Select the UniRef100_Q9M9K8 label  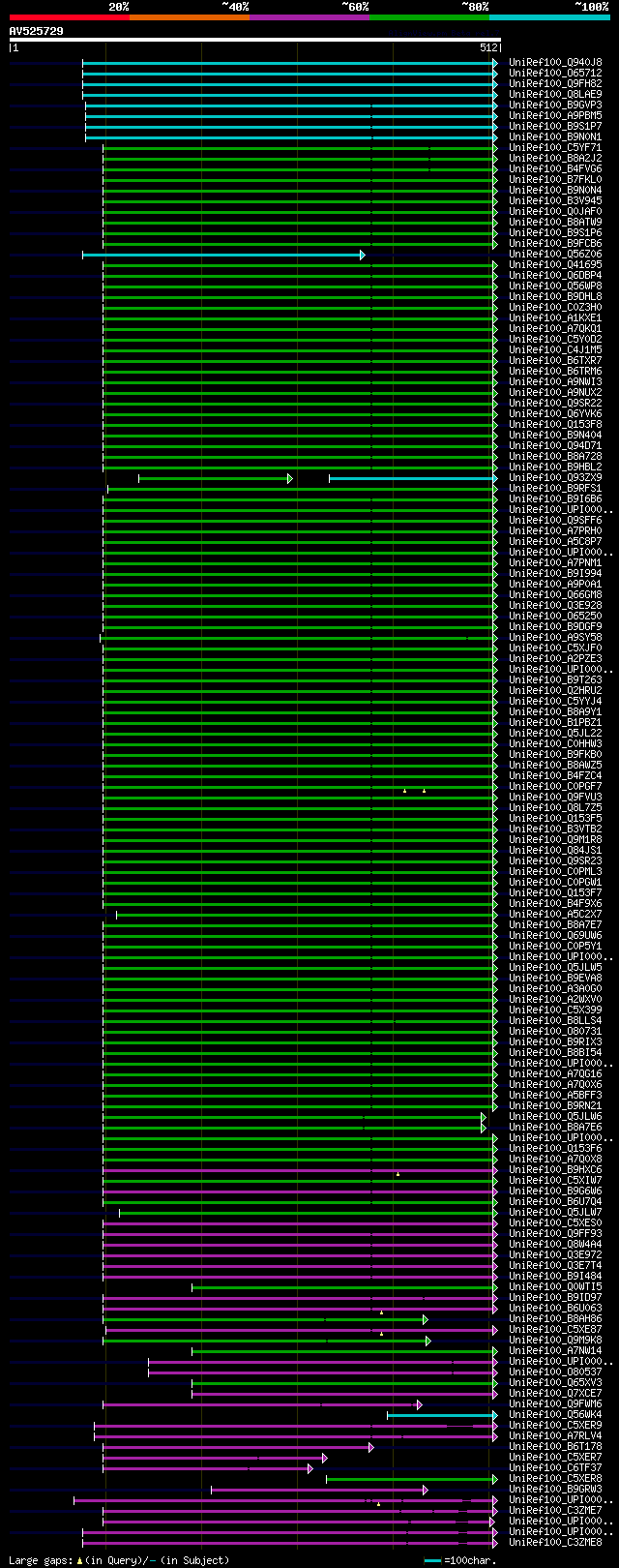pyautogui.click(x=555, y=1340)
